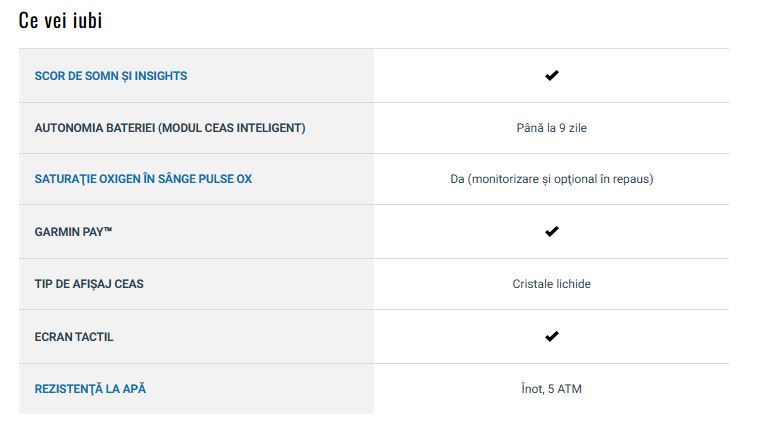Open the Scor de somn și Insights link

(x=111, y=76)
